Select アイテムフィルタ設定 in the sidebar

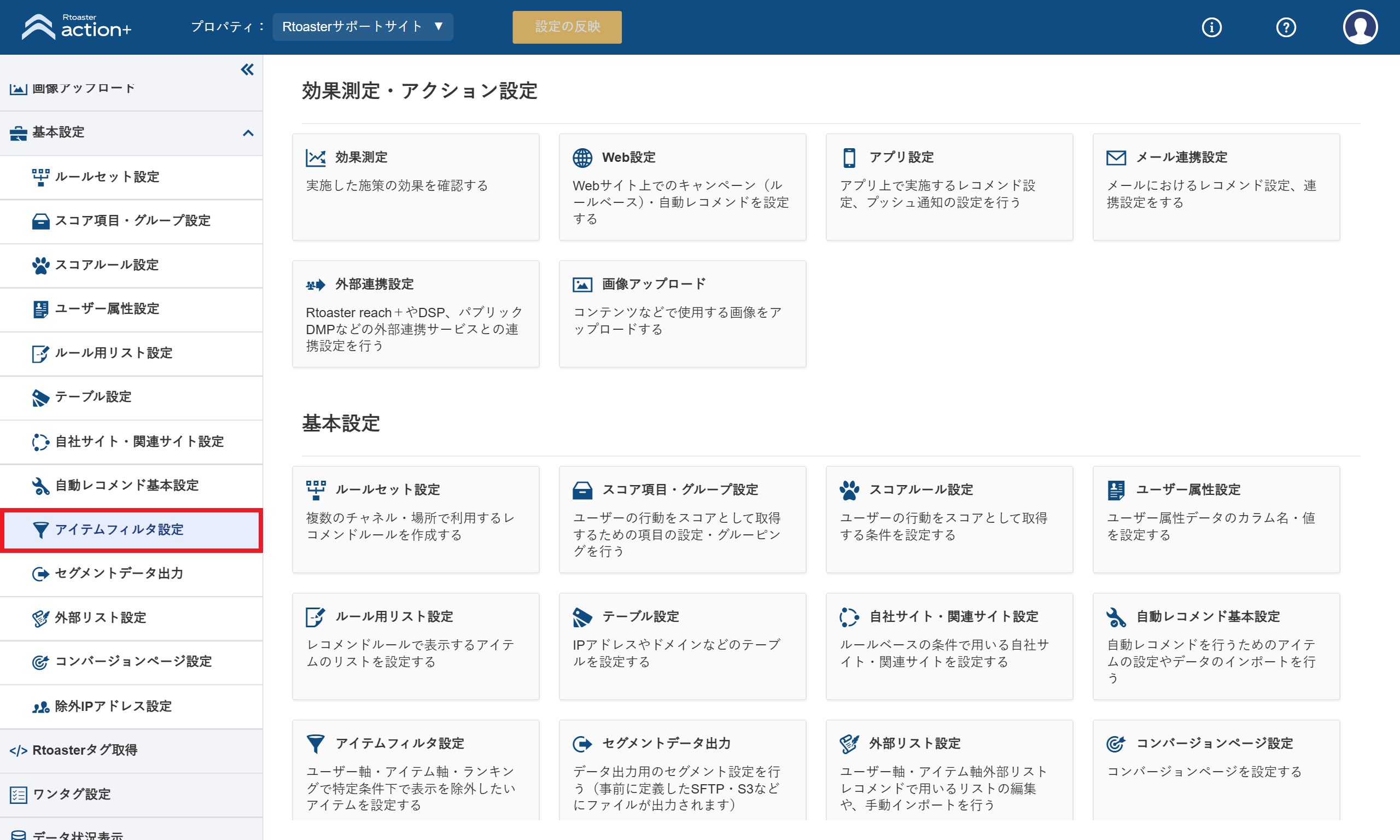pyautogui.click(x=131, y=530)
